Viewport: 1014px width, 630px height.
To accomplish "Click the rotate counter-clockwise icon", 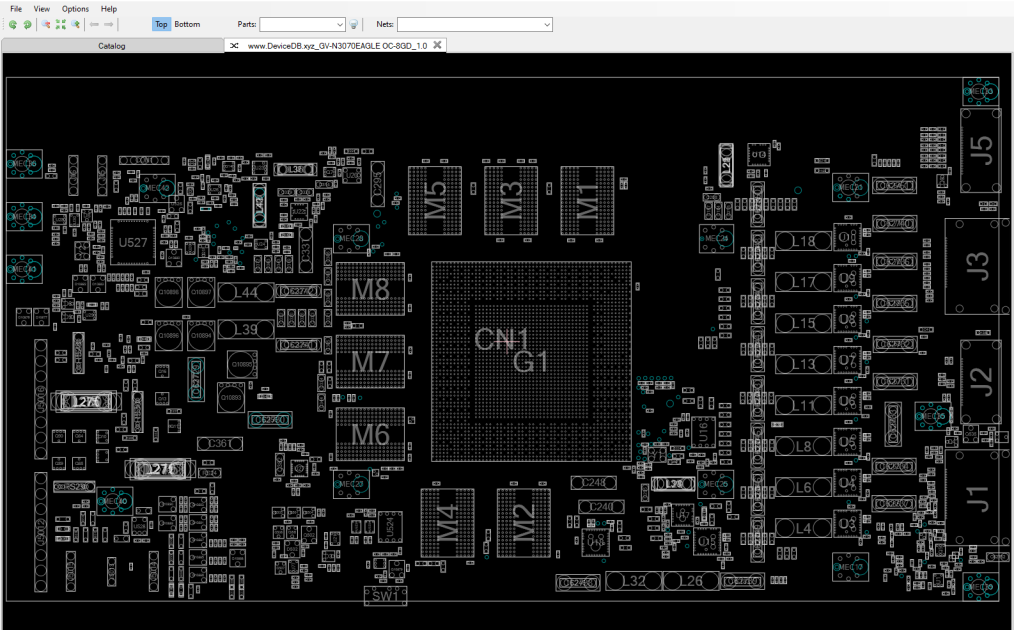I will [13, 25].
